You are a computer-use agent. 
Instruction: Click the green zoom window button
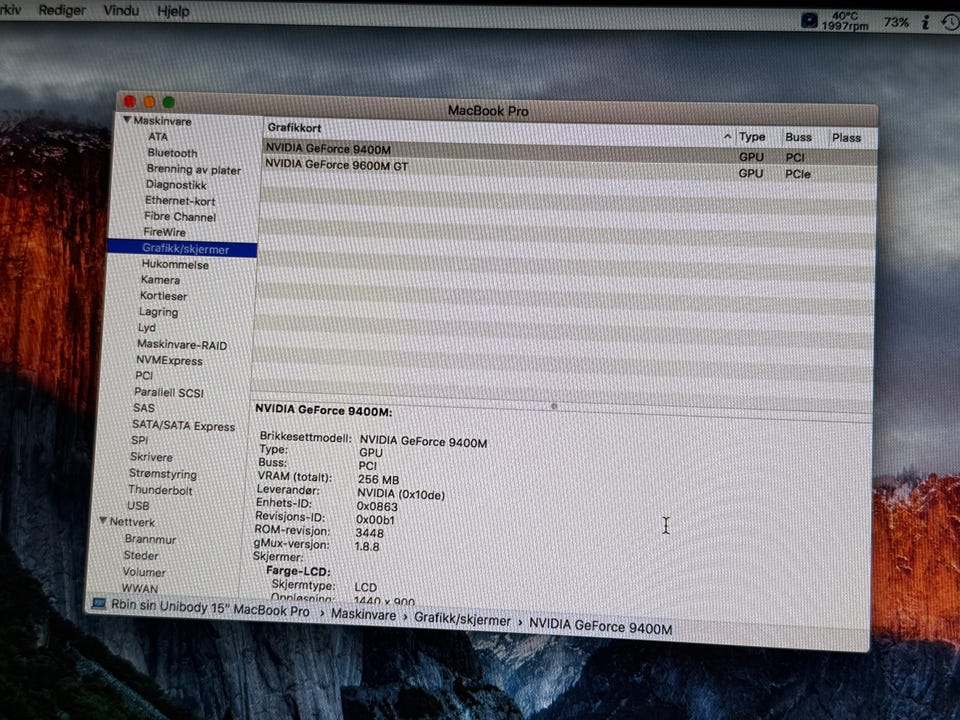click(x=169, y=102)
